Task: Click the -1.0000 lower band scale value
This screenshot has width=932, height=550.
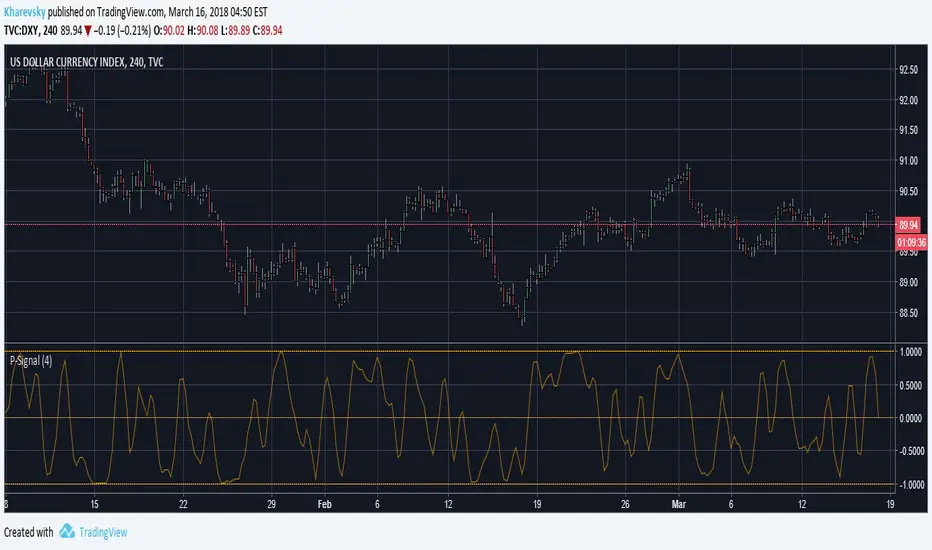Action: 909,485
